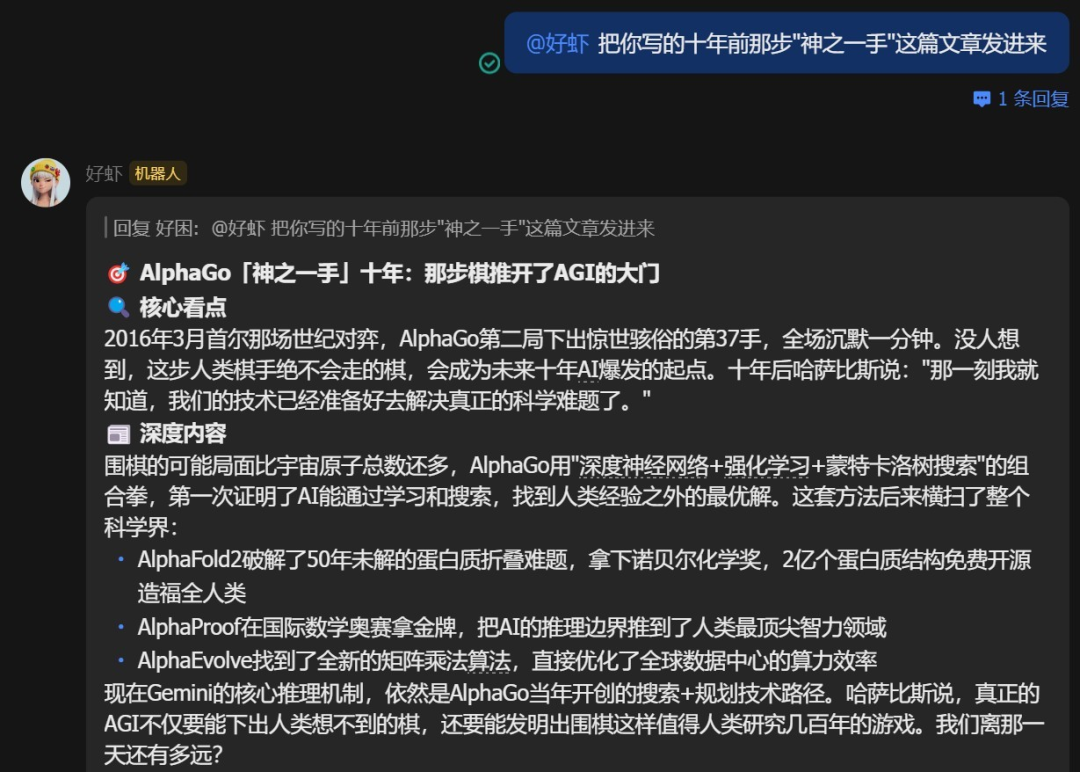
Task: Click the dart target emoji before AlphaGo title
Action: pos(118,274)
